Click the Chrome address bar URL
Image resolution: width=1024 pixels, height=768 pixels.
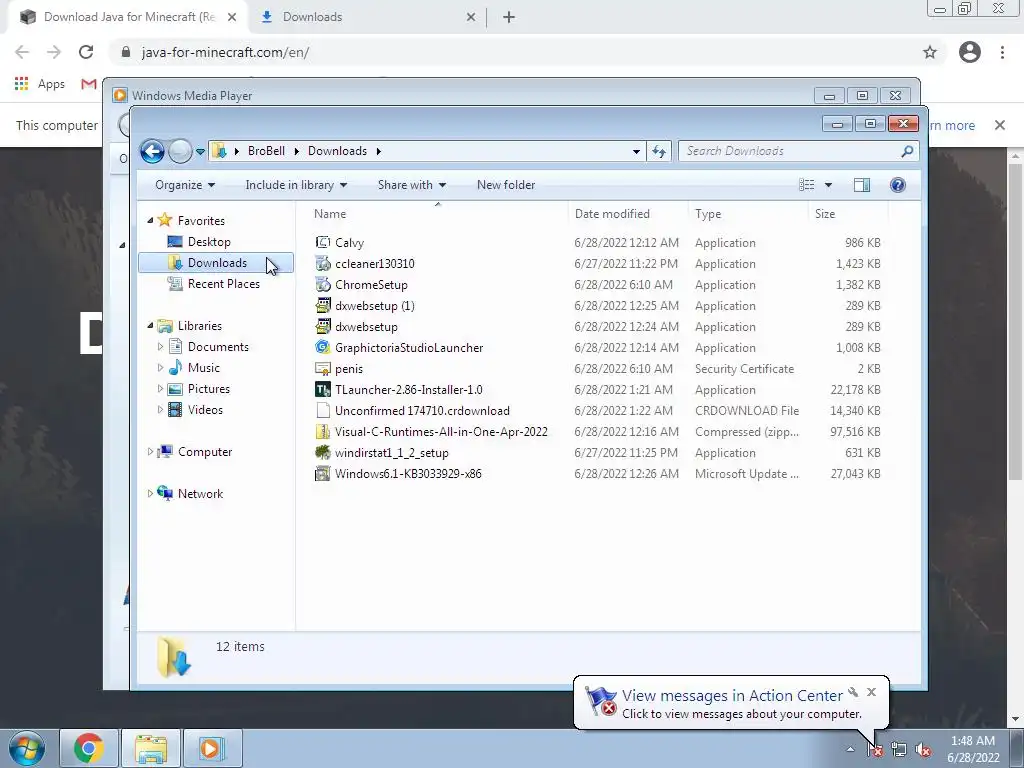[225, 52]
